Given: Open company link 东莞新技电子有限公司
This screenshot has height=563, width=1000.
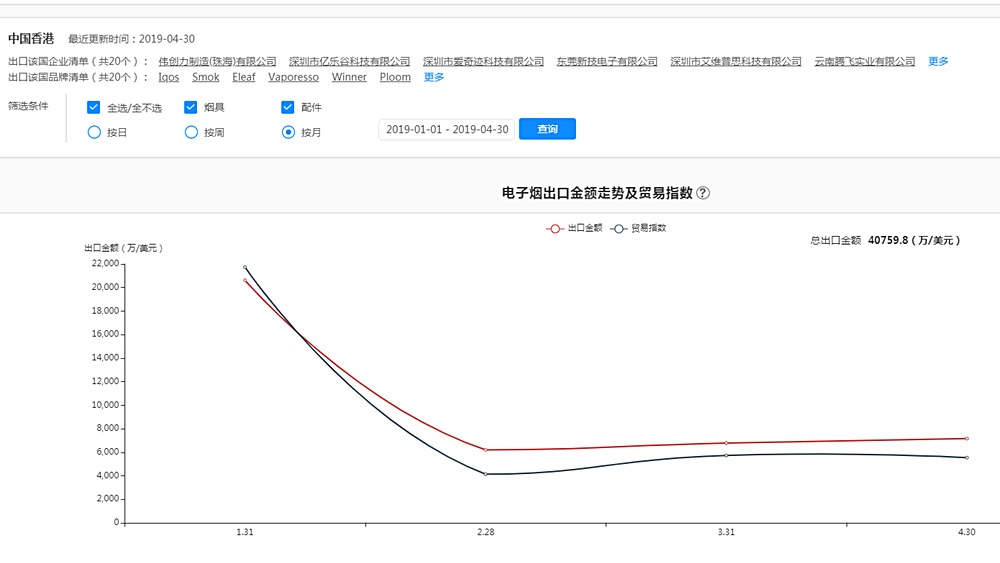Looking at the screenshot, I should point(607,61).
